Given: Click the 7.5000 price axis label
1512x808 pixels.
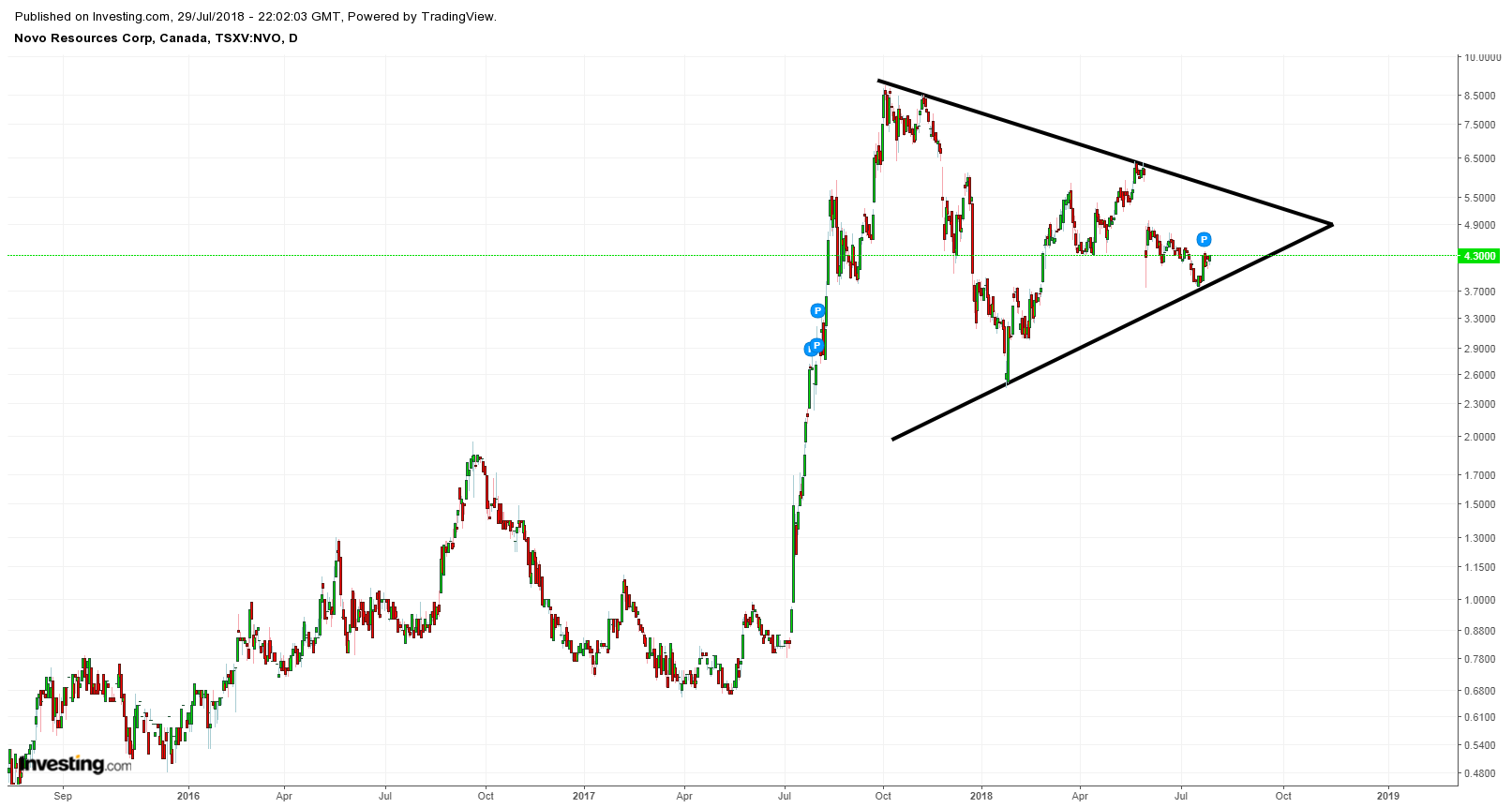Looking at the screenshot, I should [1479, 125].
